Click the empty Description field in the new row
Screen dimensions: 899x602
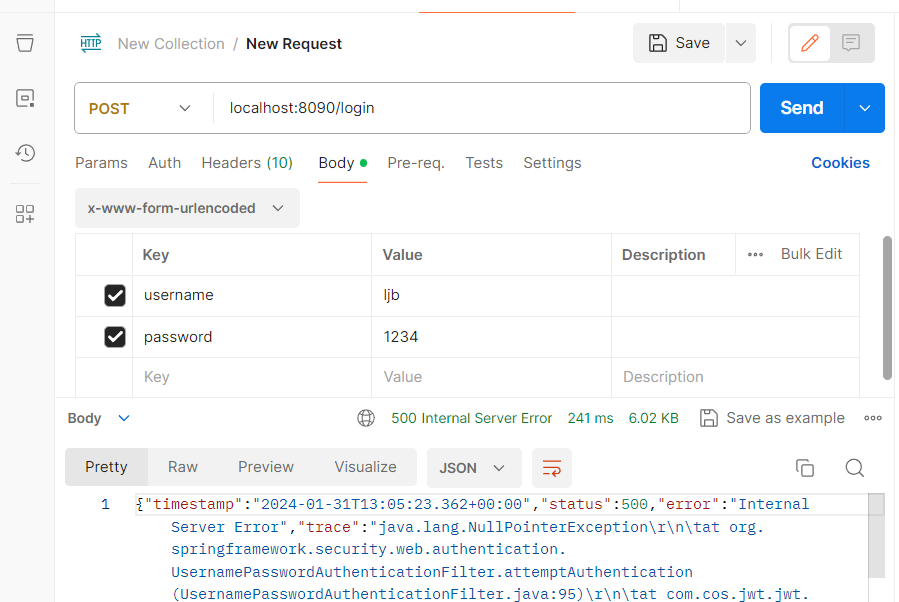[x=735, y=377]
